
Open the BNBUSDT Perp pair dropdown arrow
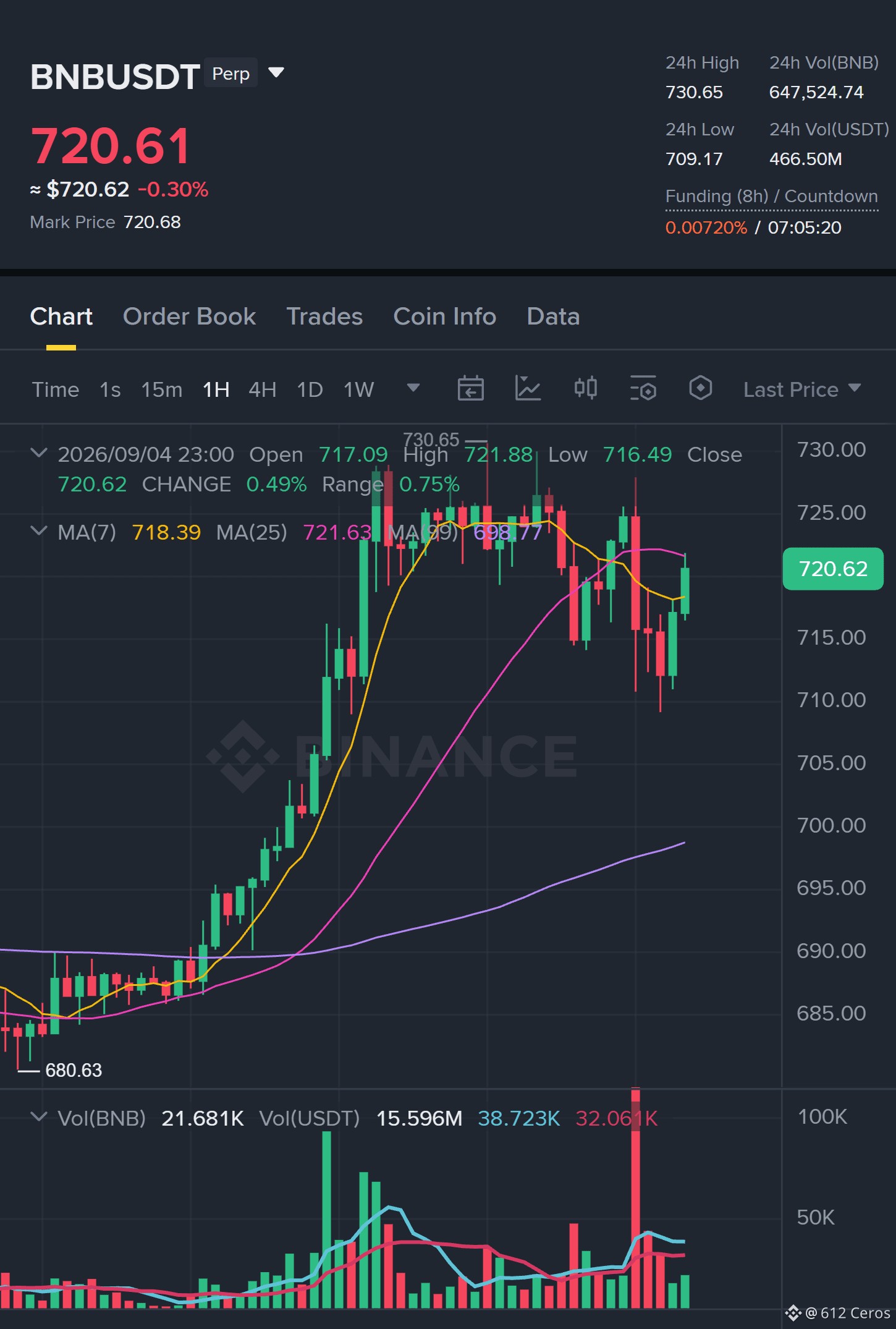tap(276, 73)
